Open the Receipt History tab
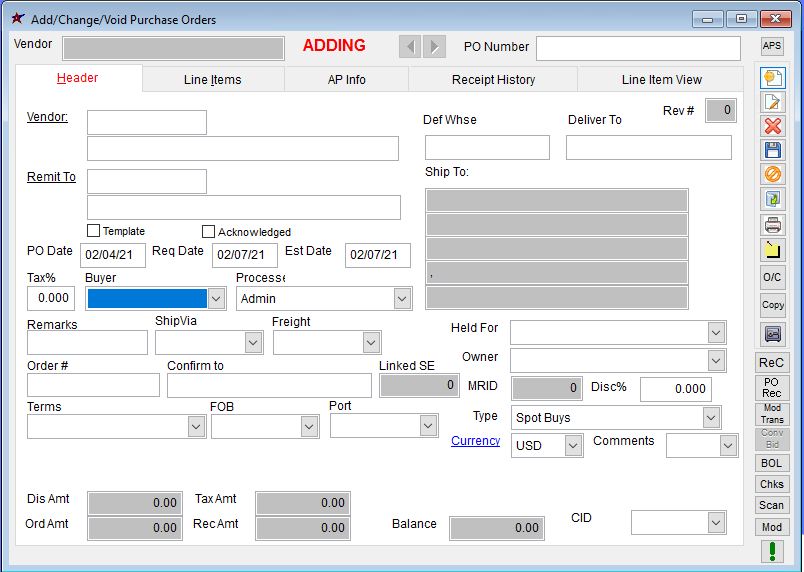804x572 pixels. tap(493, 80)
